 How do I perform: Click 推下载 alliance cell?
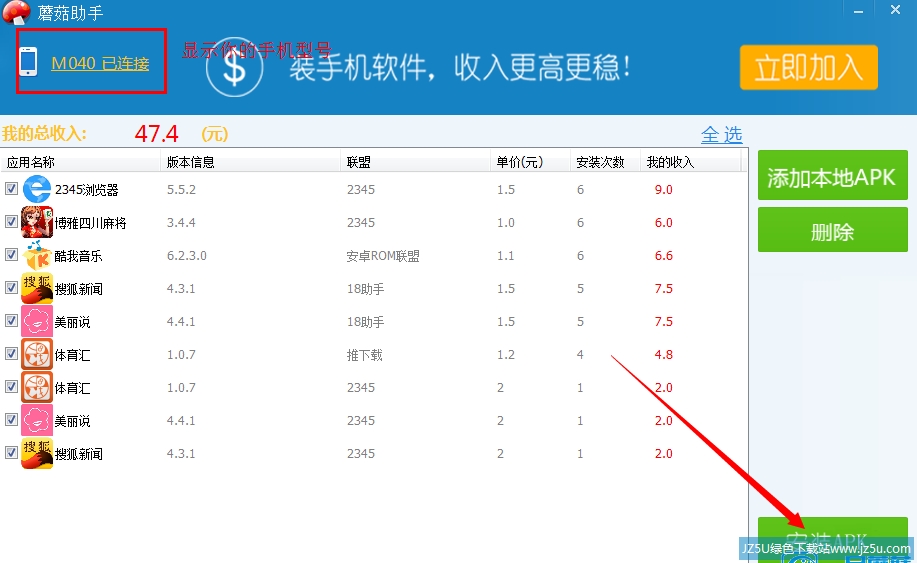click(x=364, y=355)
